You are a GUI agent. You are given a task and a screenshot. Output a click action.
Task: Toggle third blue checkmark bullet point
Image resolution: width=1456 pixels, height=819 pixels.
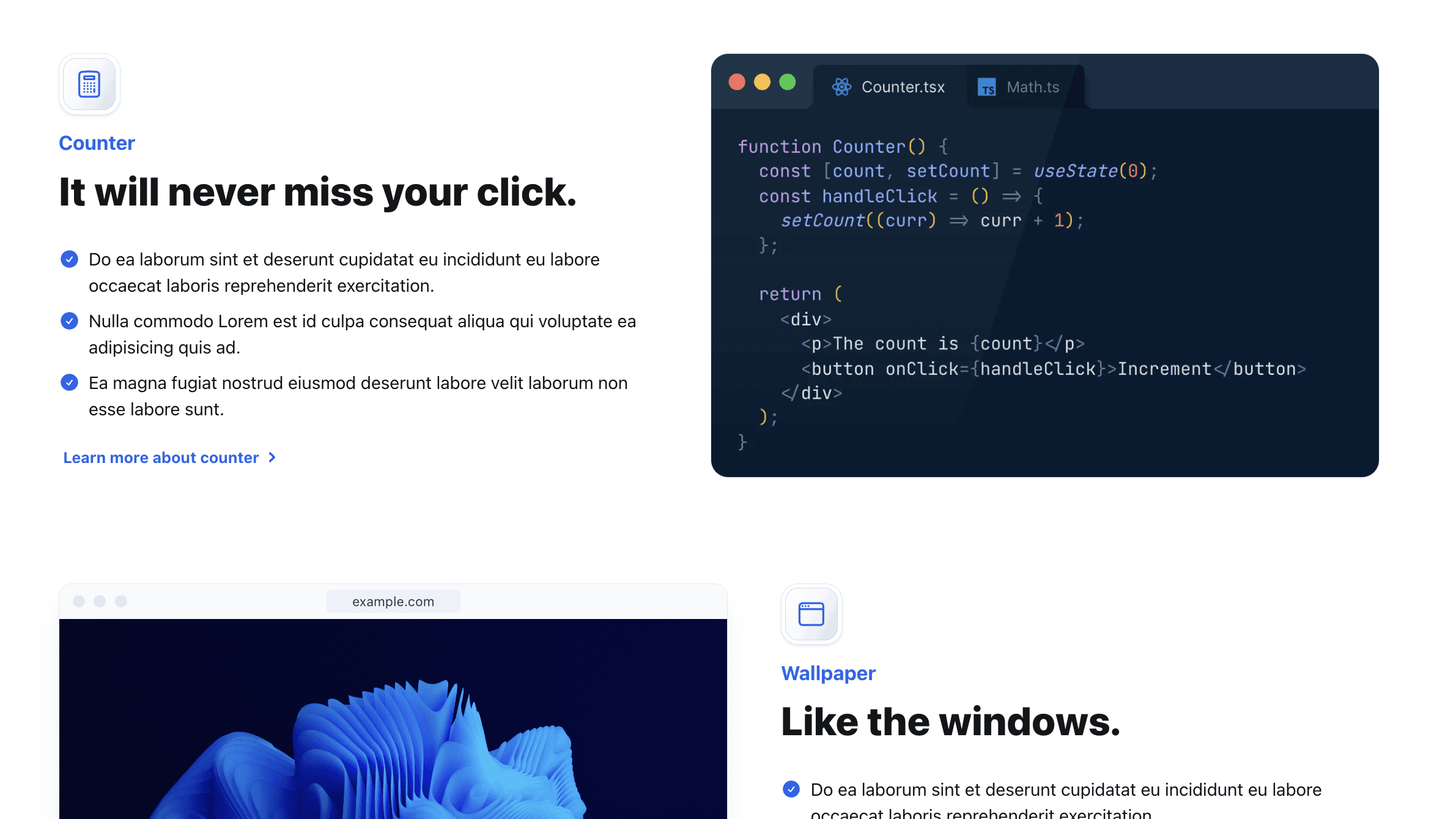(68, 383)
